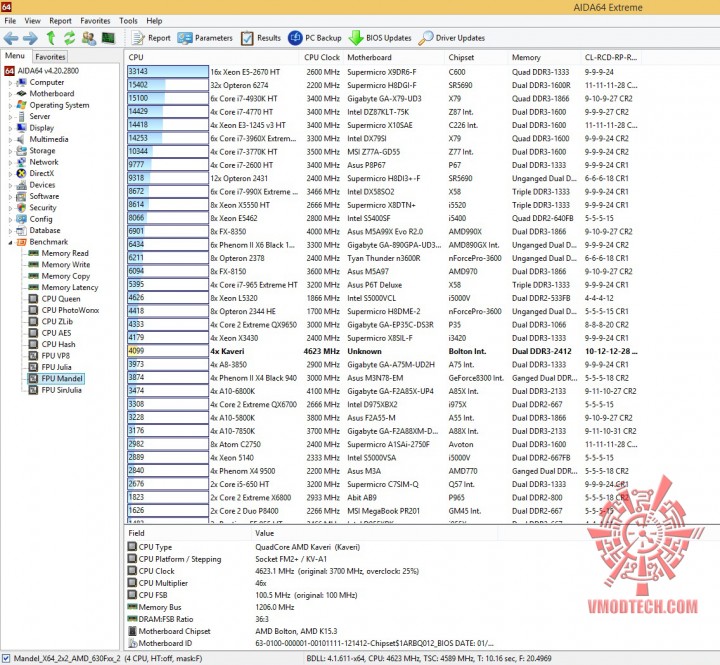Launch PC Backup
The height and width of the screenshot is (665, 720).
tap(315, 38)
